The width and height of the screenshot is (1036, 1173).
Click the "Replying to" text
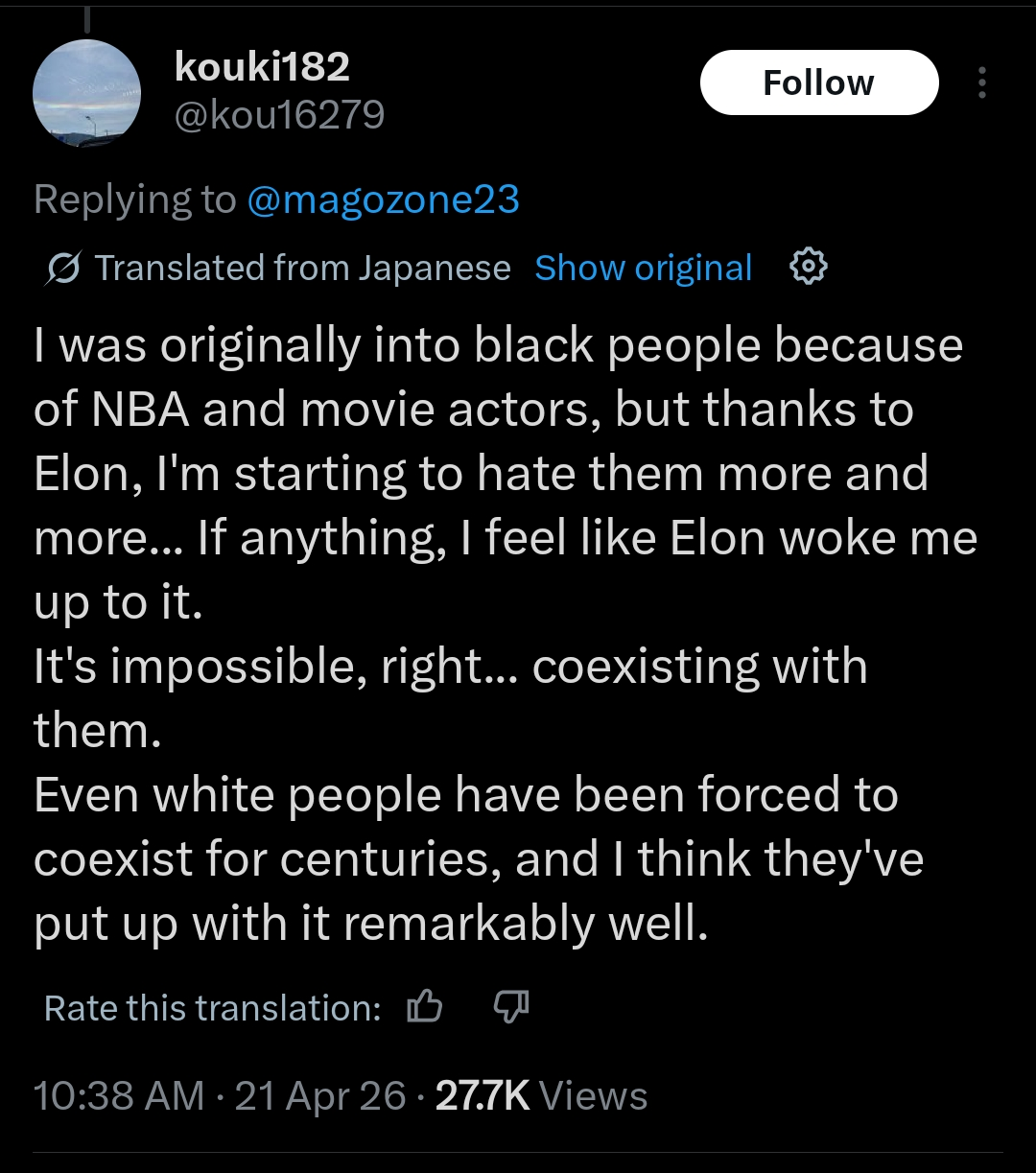click(x=134, y=199)
